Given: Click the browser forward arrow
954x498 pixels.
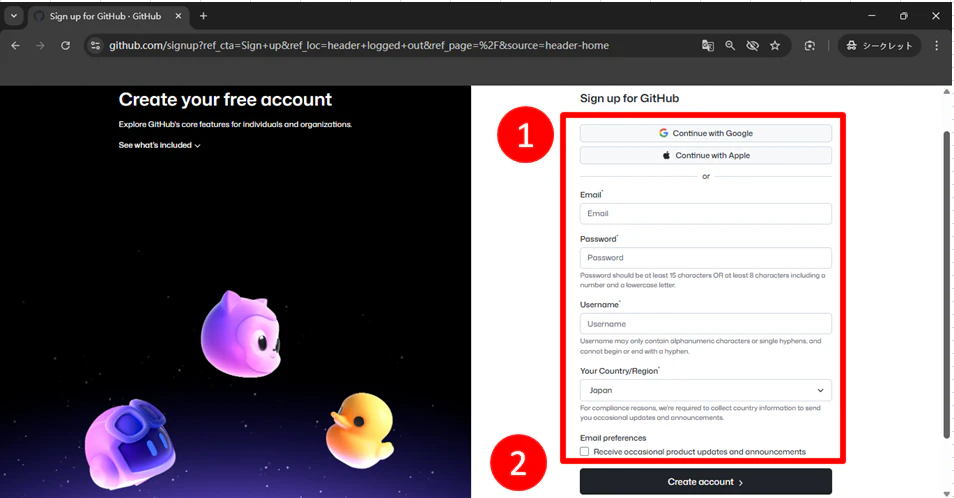Looking at the screenshot, I should click(x=40, y=46).
